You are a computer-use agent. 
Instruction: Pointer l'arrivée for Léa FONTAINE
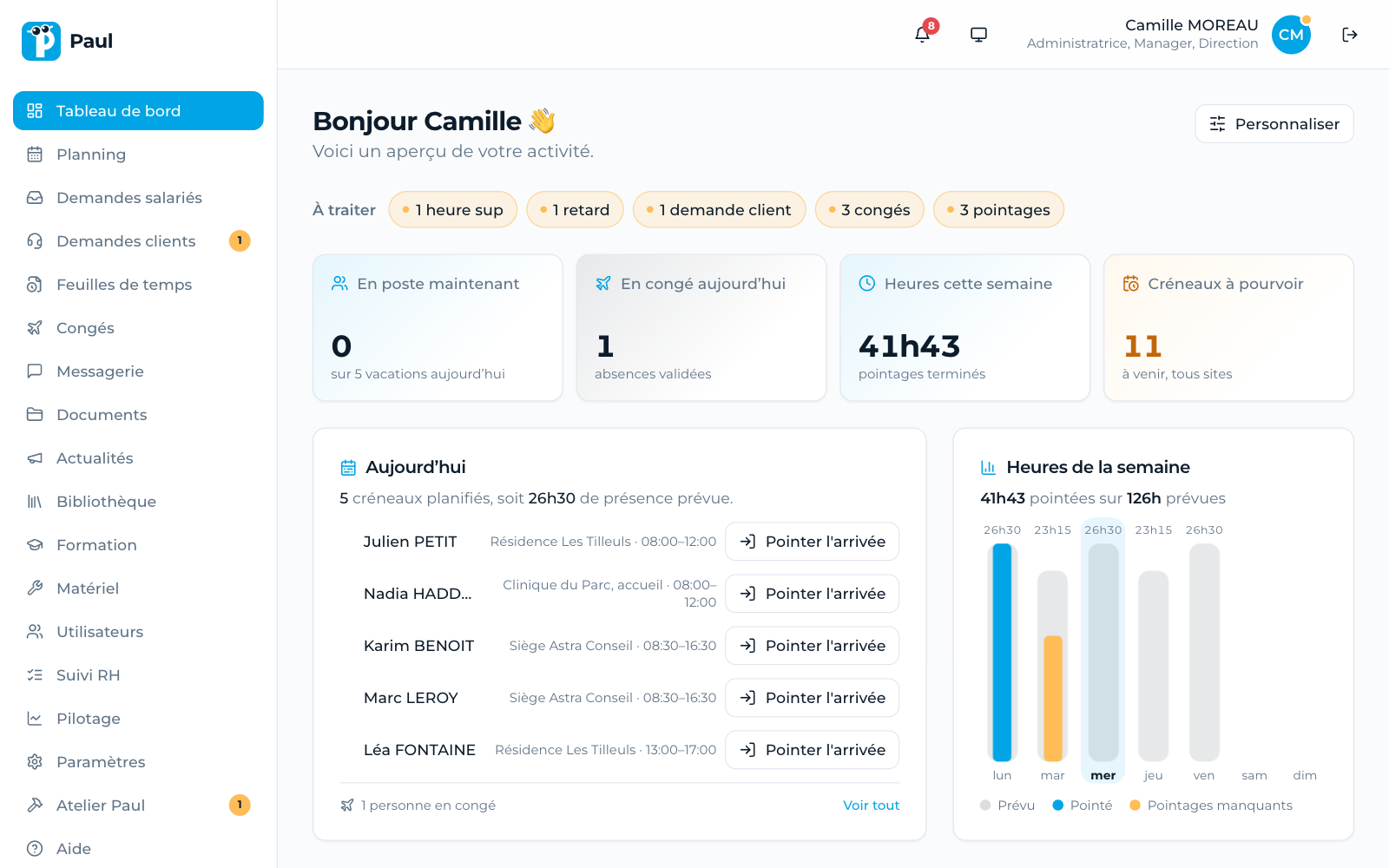[x=813, y=750]
